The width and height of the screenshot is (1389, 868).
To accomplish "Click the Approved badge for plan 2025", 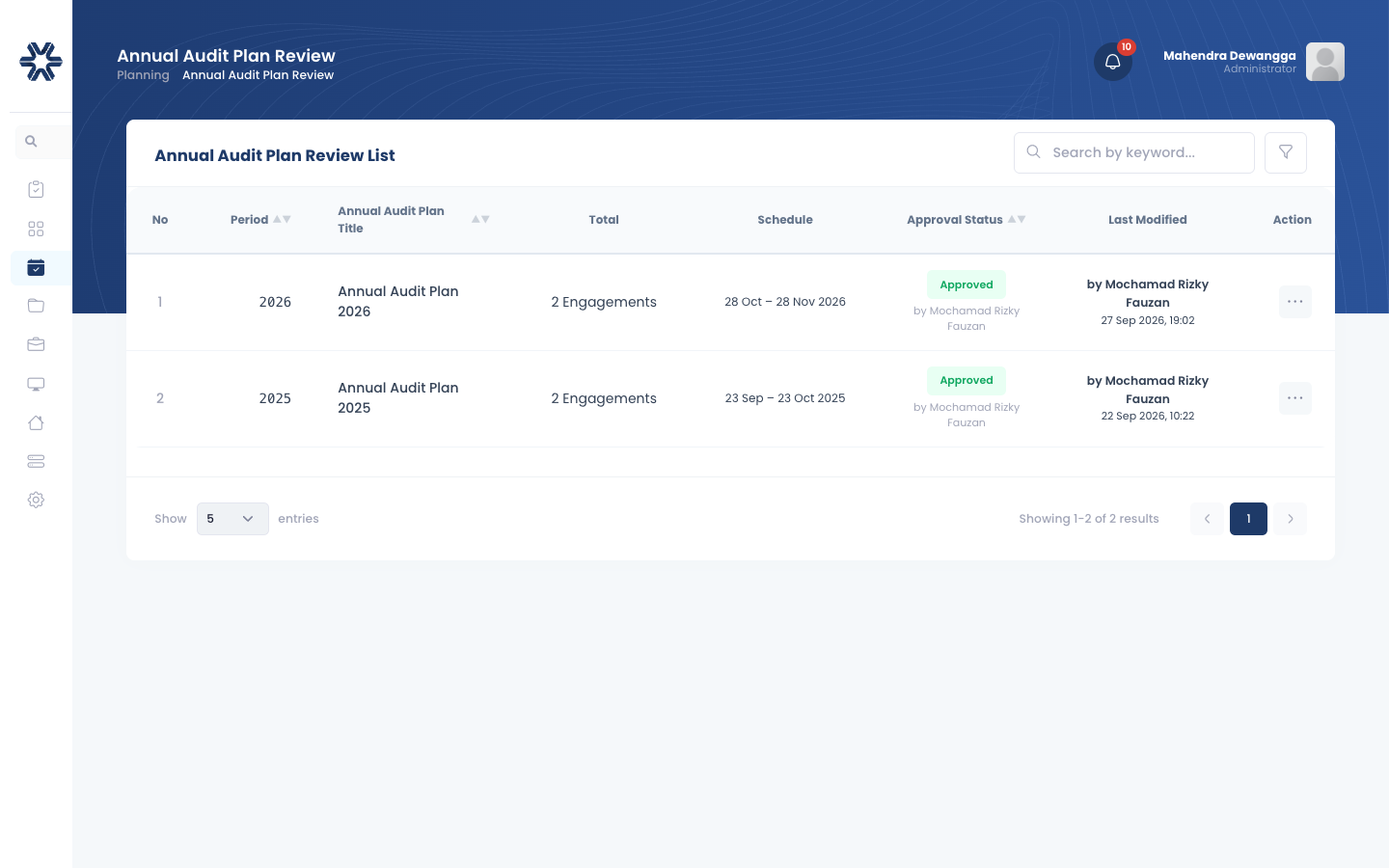I will pos(967,380).
